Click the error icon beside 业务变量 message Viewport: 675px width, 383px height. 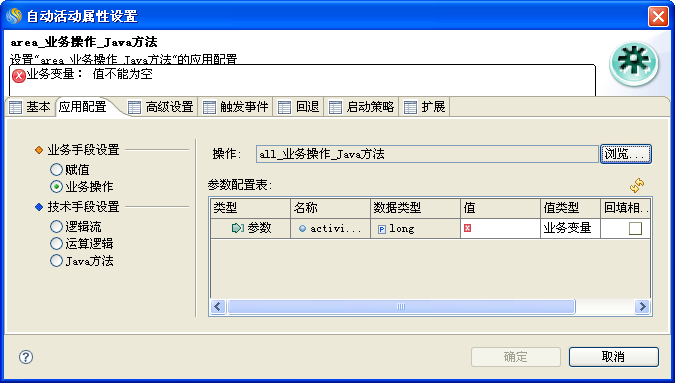(x=19, y=76)
